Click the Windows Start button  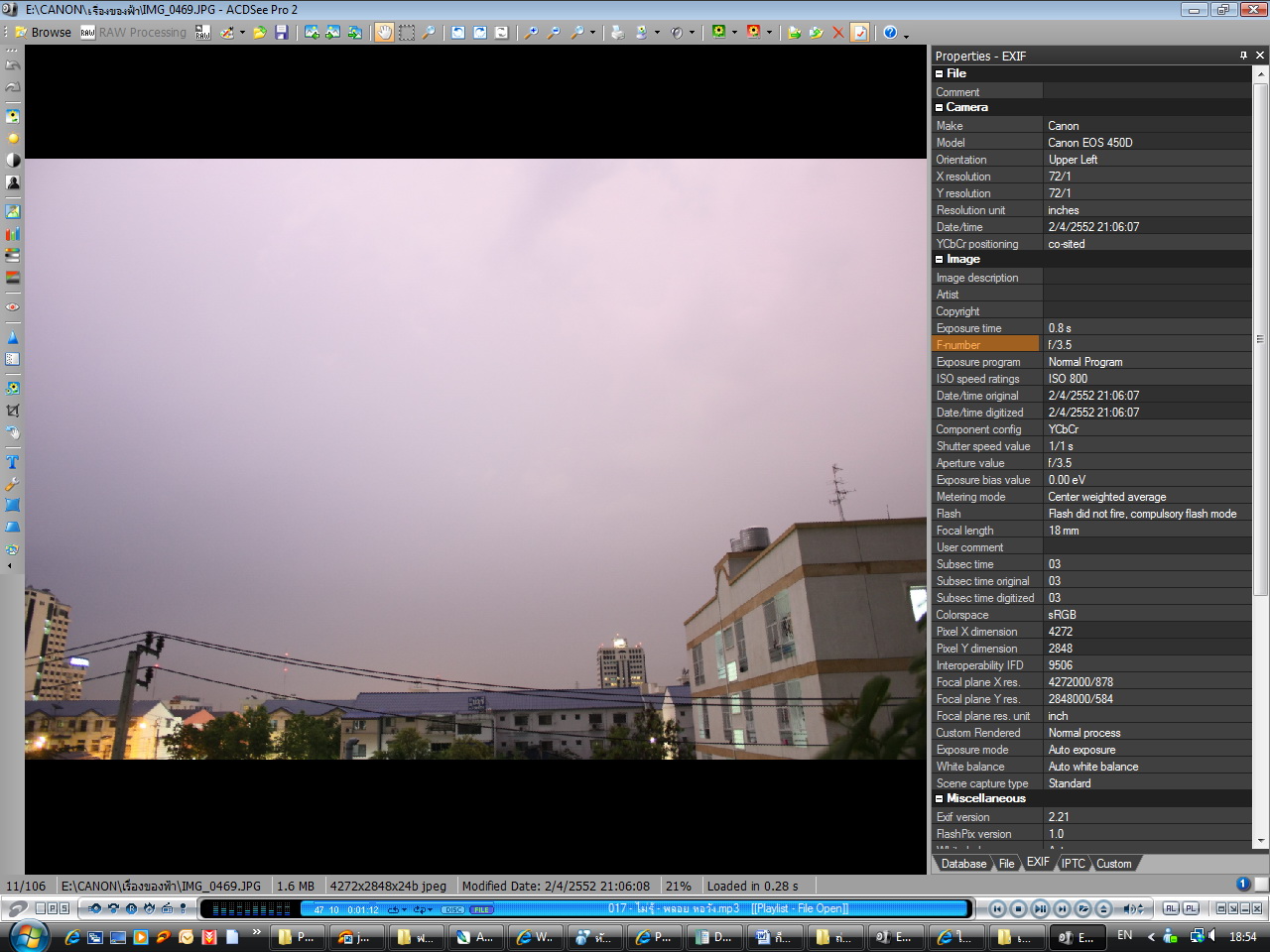click(x=27, y=936)
